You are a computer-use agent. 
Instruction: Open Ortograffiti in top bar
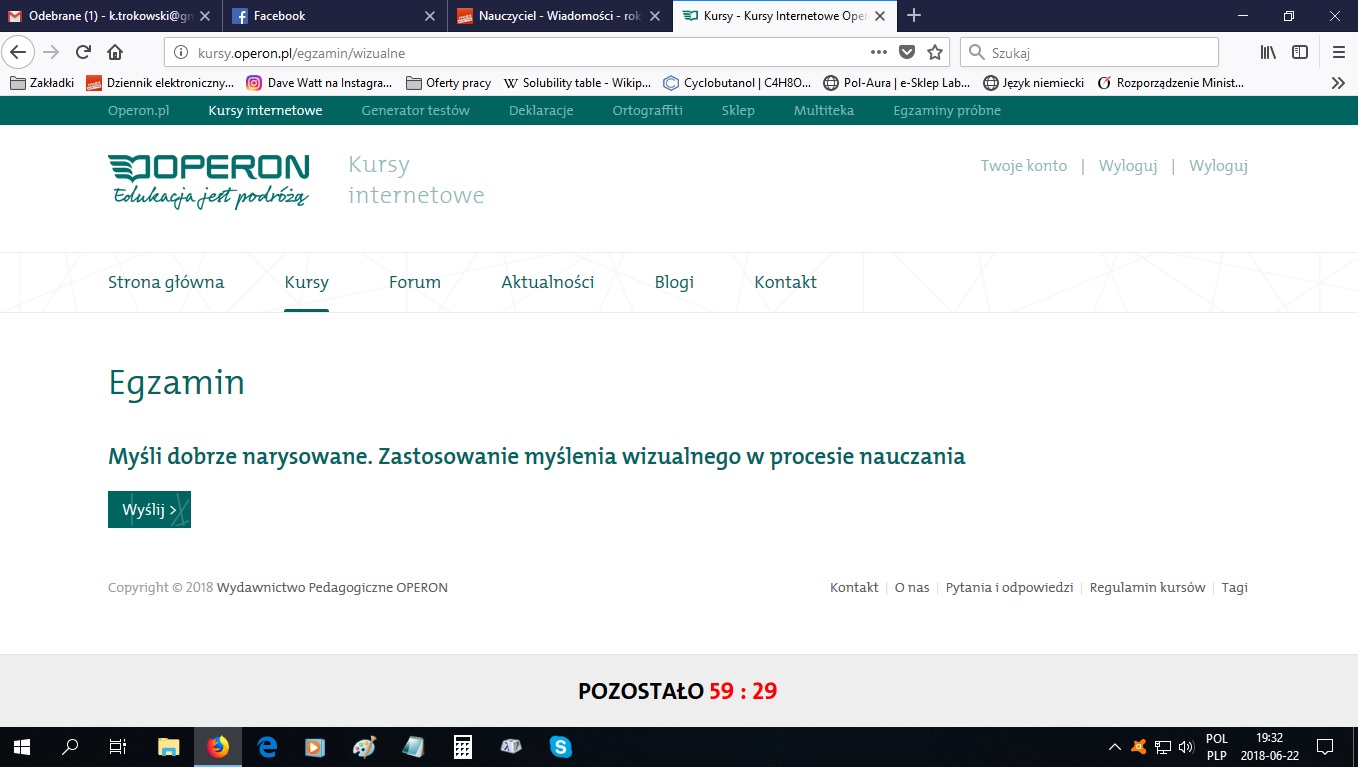(x=647, y=111)
